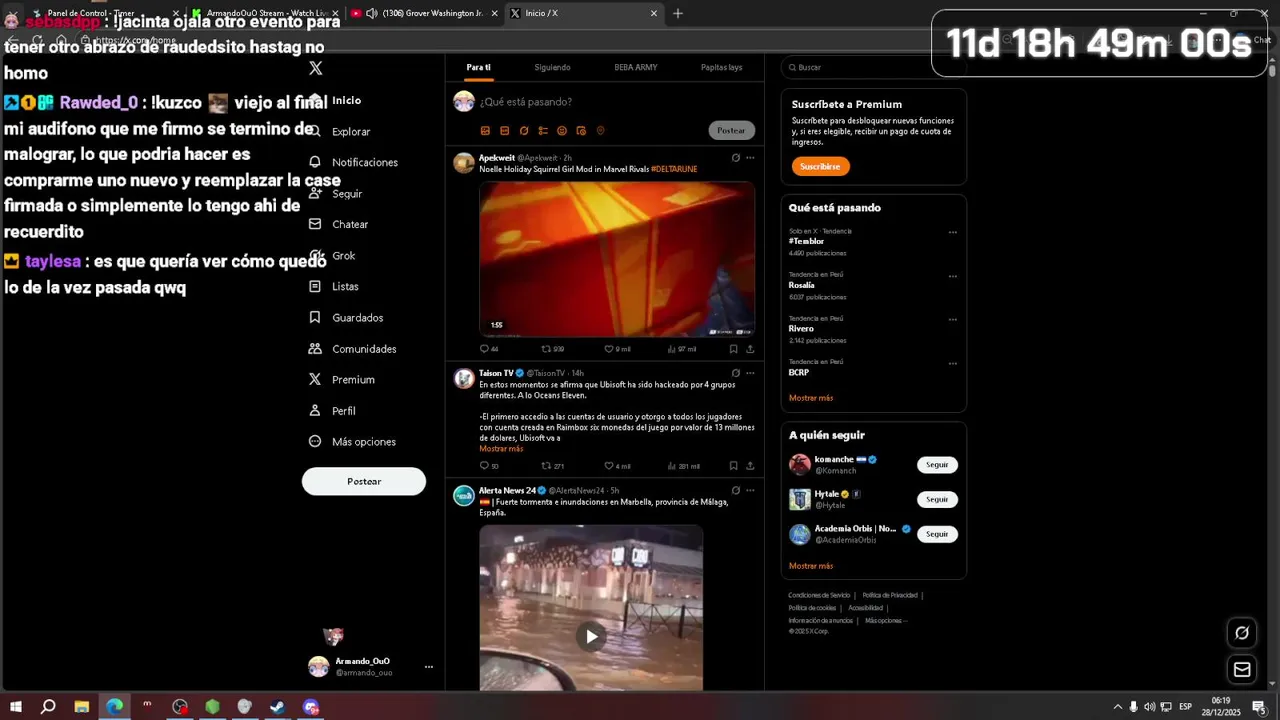Follow the Hytale account
Viewport: 1280px width, 720px height.
pyautogui.click(x=937, y=499)
